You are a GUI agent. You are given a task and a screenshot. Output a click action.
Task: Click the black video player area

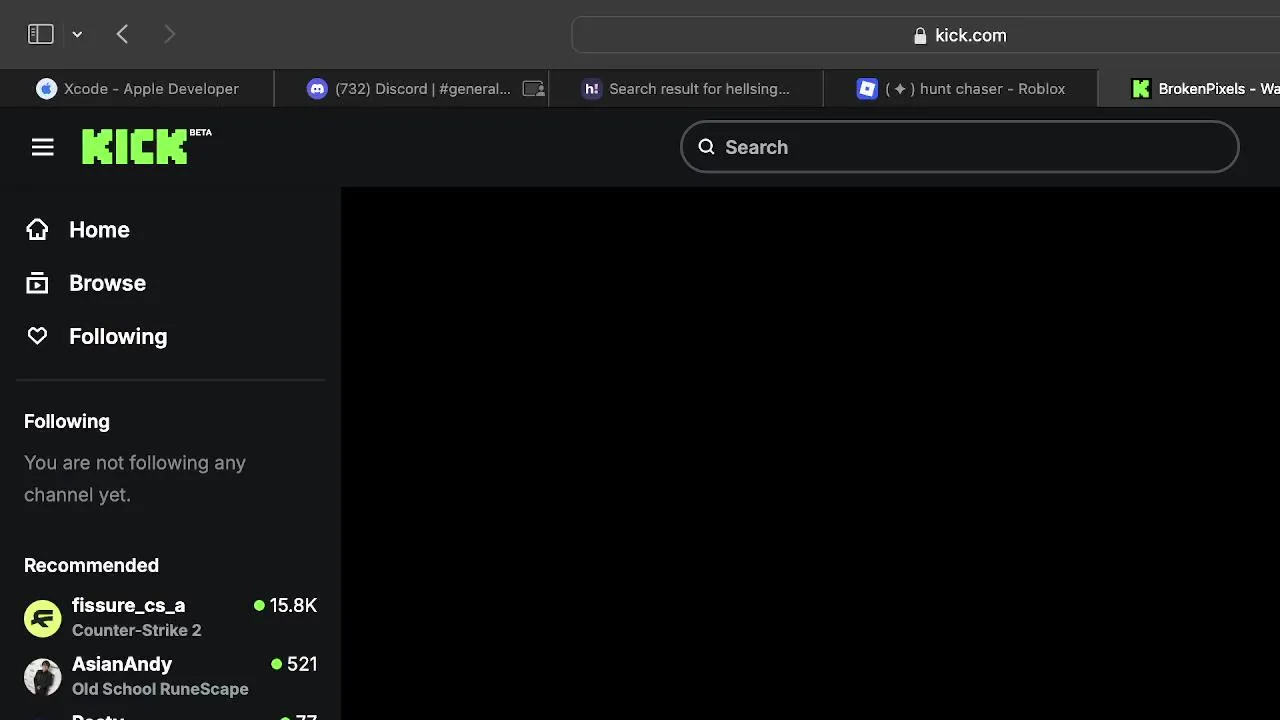click(810, 453)
